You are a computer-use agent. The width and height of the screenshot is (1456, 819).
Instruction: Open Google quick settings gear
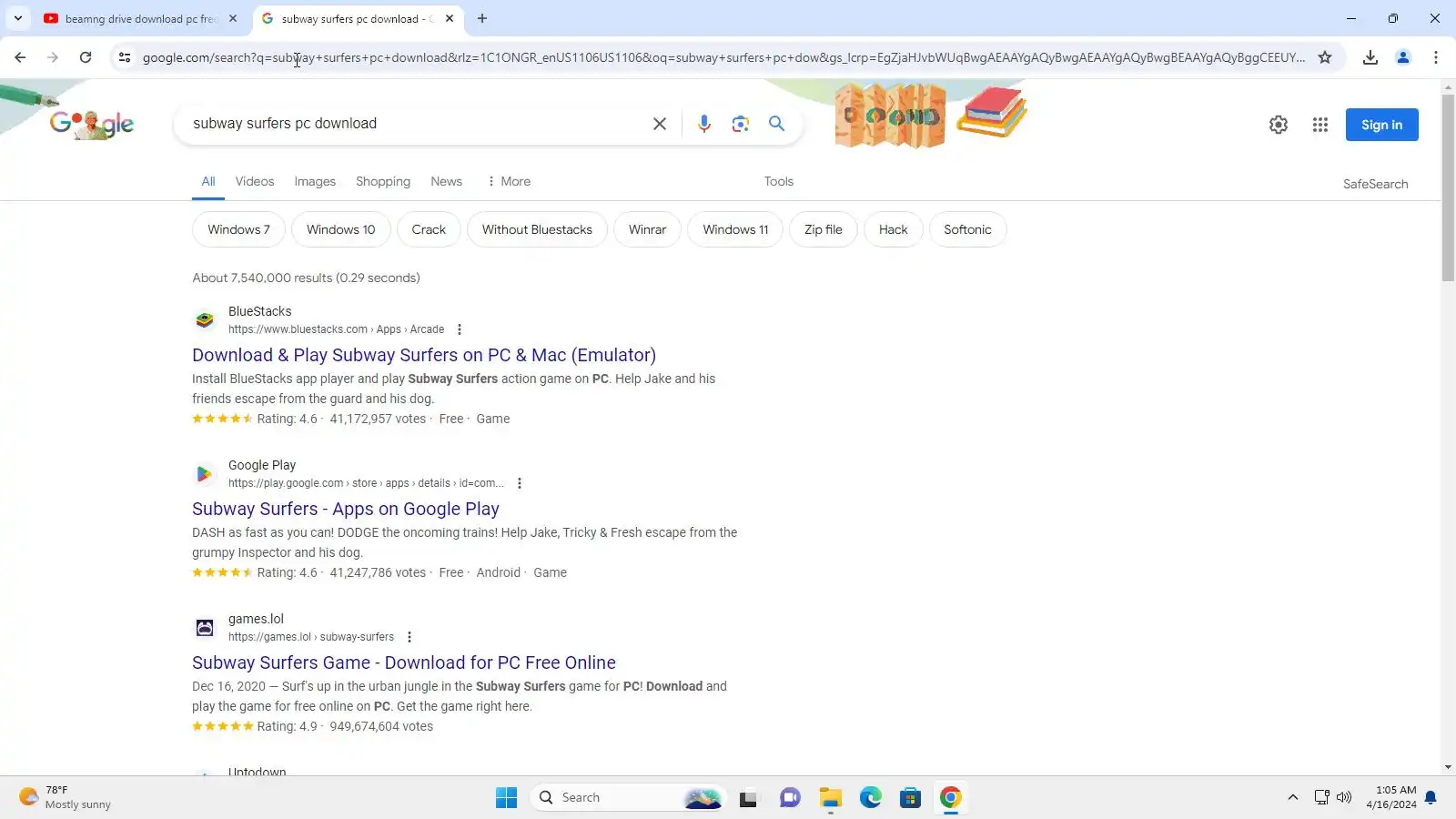coord(1279,125)
